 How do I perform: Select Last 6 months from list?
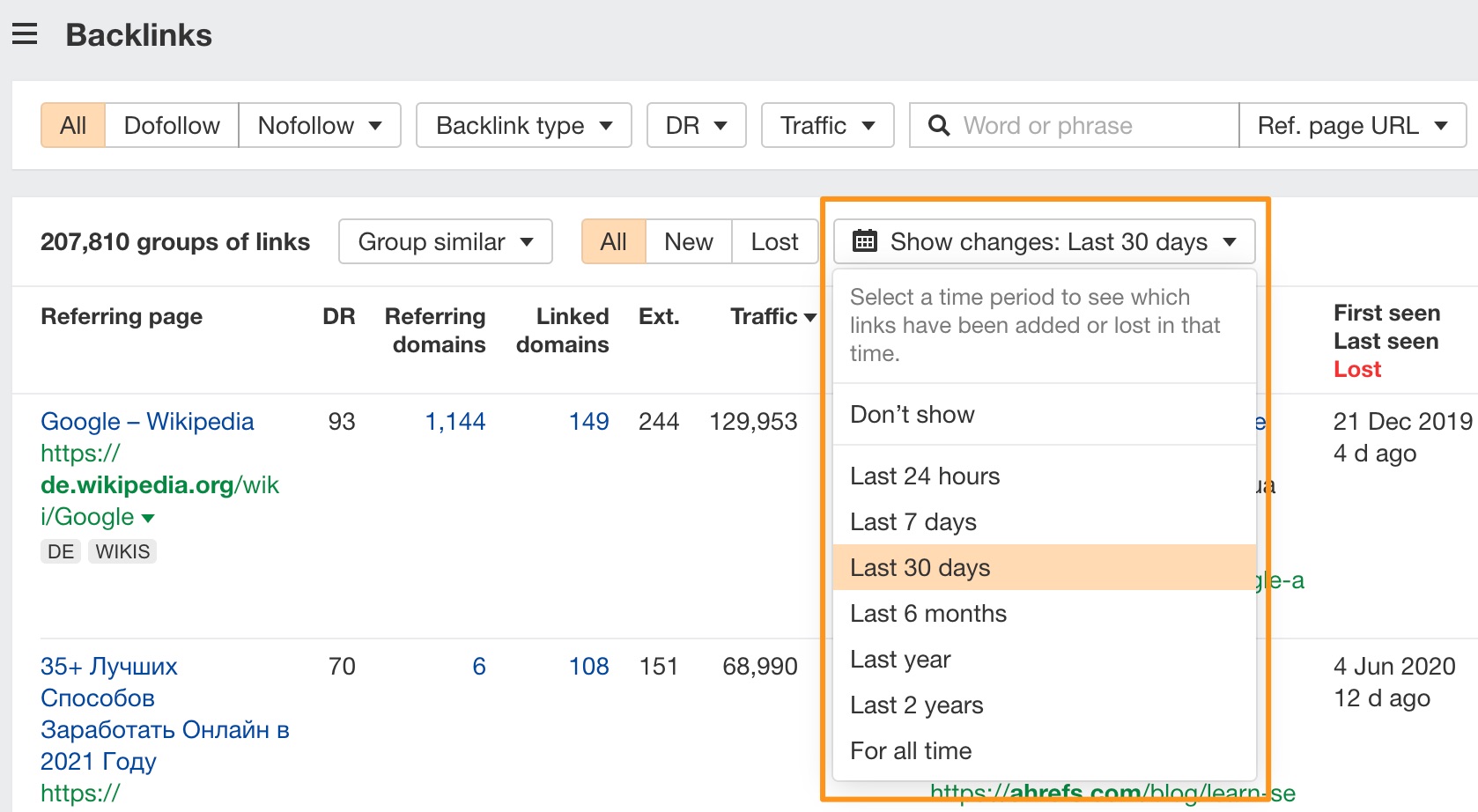[x=928, y=614]
